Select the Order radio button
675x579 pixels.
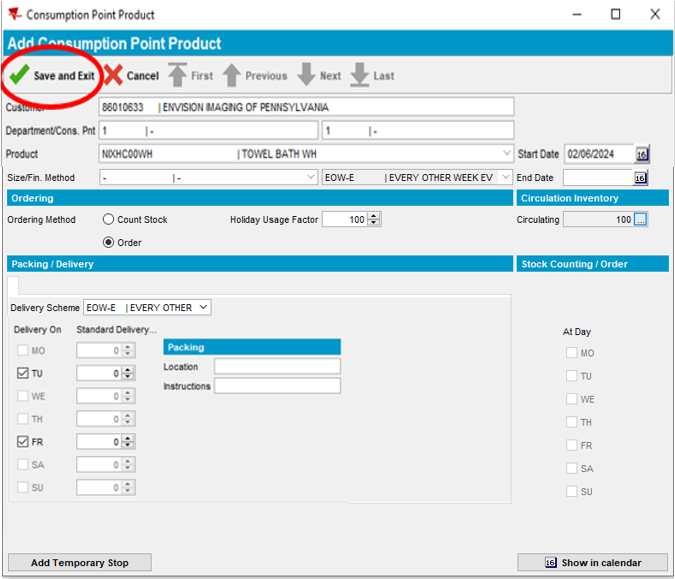(x=109, y=243)
